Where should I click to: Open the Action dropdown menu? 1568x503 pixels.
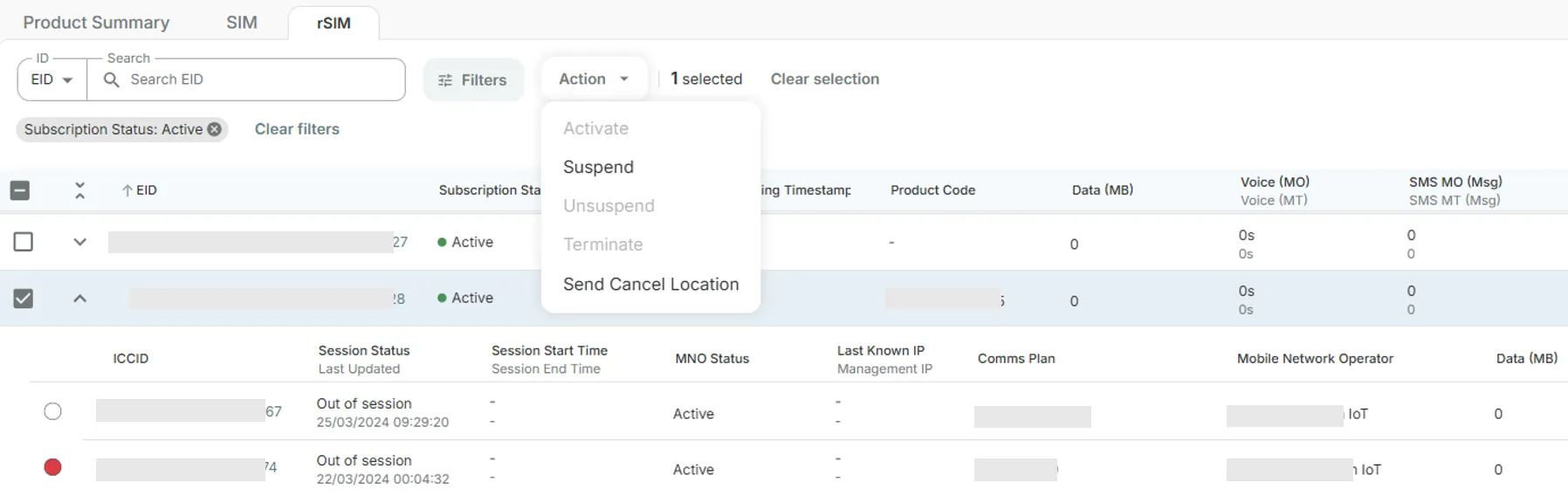[x=594, y=79]
